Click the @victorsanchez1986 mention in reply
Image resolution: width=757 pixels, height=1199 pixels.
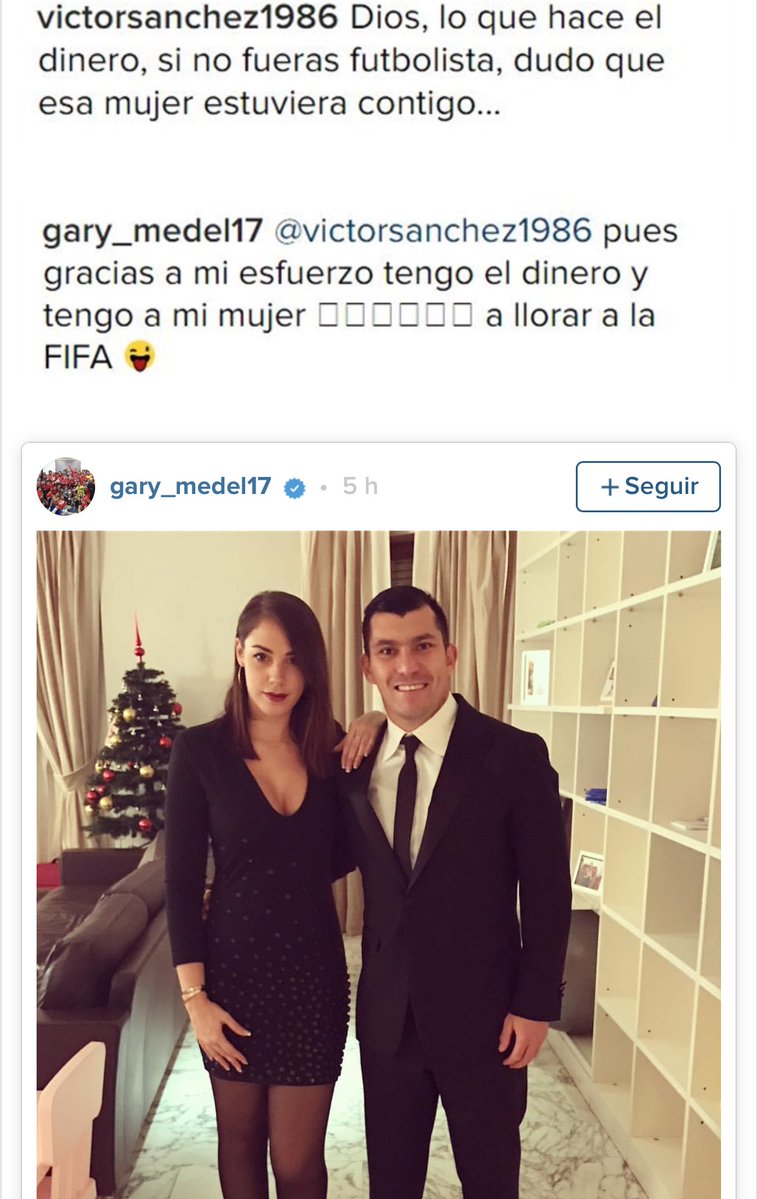click(x=432, y=231)
